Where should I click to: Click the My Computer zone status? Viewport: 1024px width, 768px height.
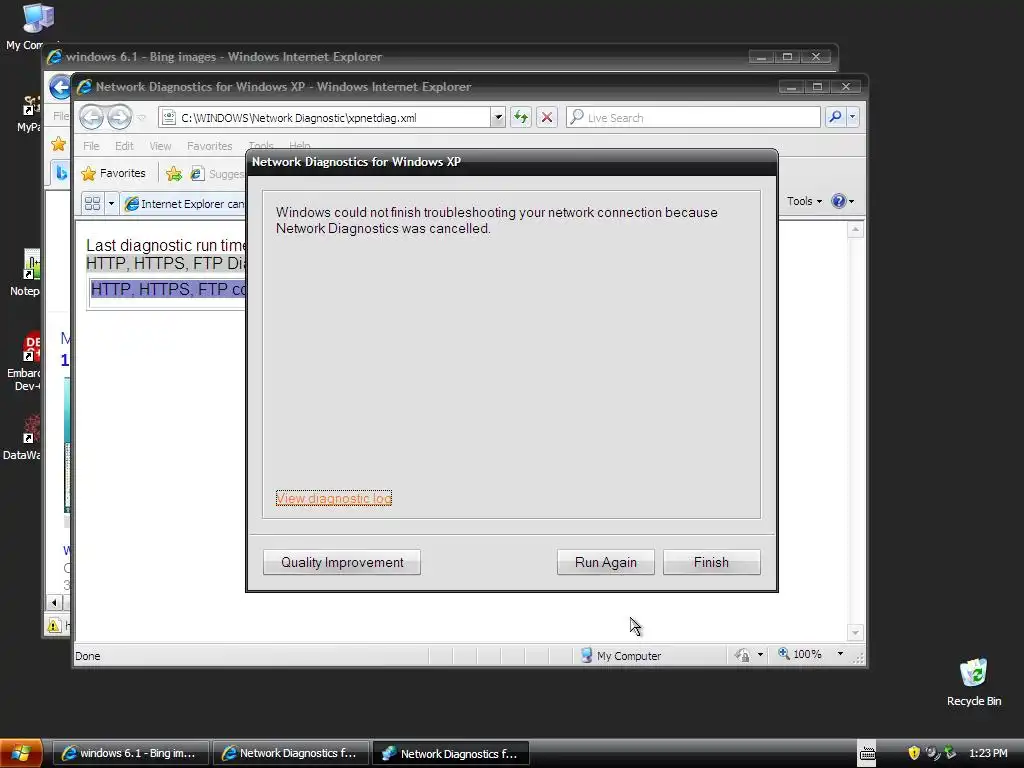pos(621,655)
